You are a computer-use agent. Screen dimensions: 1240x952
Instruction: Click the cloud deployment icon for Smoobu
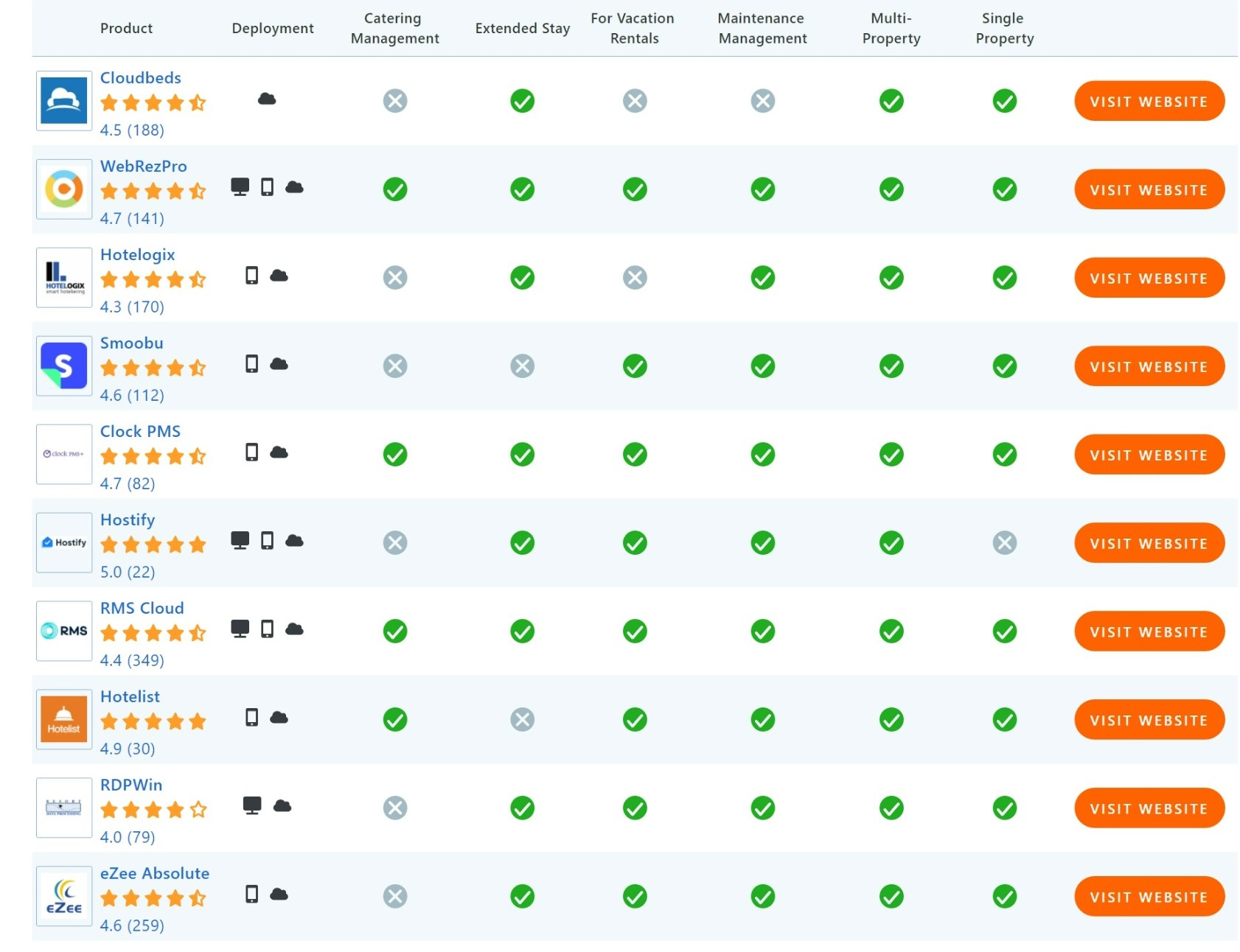(279, 364)
